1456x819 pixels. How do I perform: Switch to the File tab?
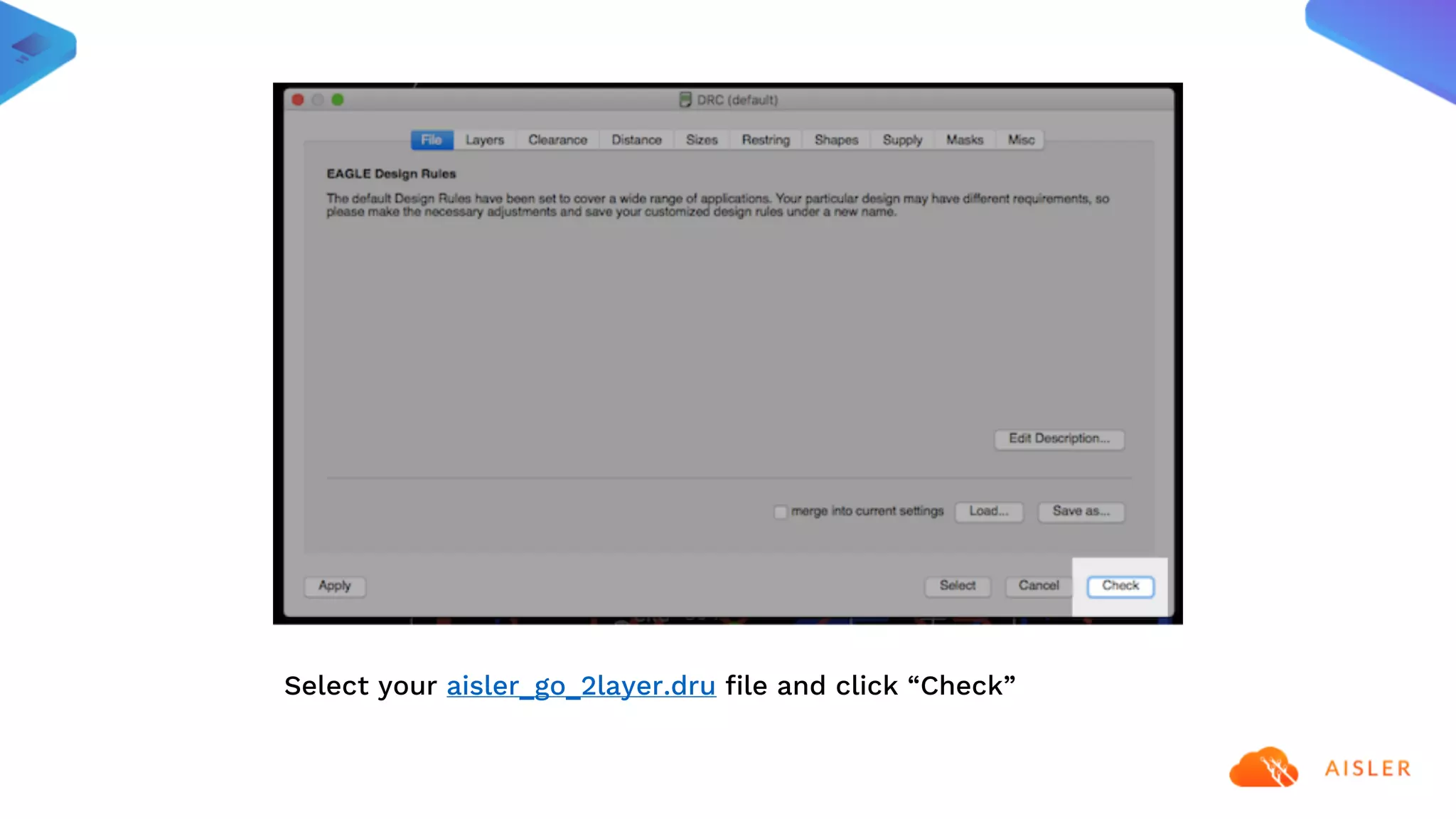(432, 140)
